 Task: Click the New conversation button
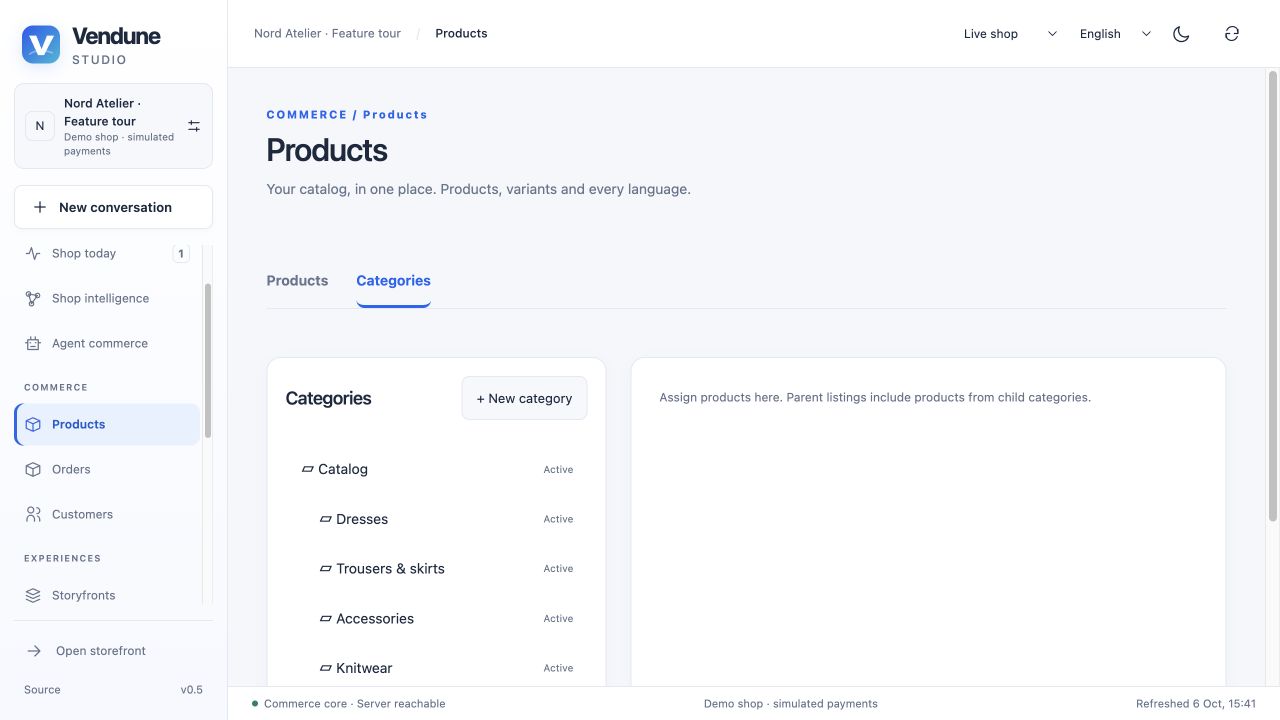coord(113,207)
